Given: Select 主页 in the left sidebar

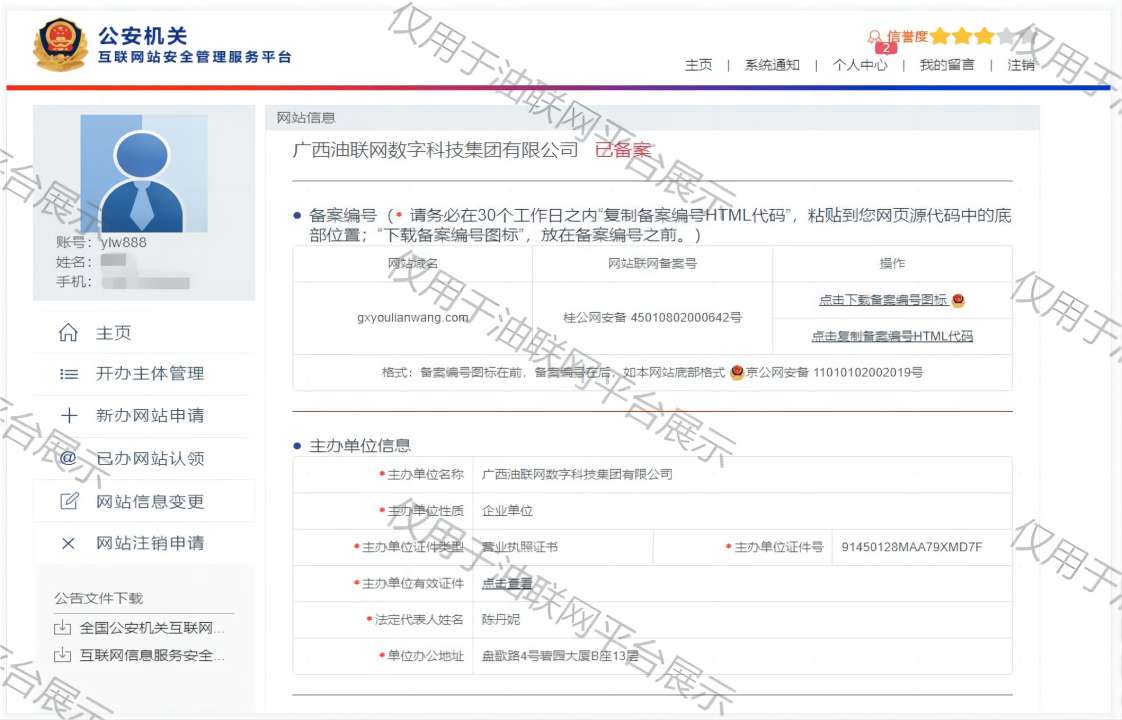Looking at the screenshot, I should tap(114, 333).
